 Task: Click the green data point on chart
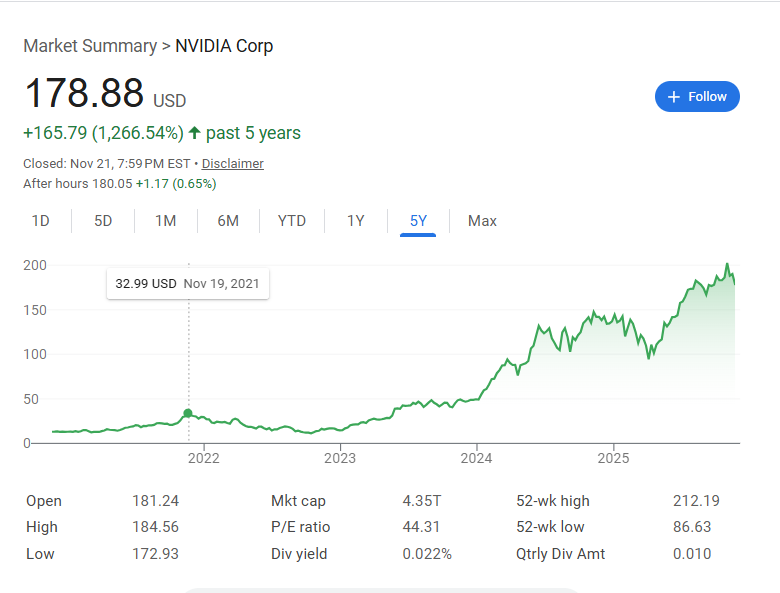188,413
